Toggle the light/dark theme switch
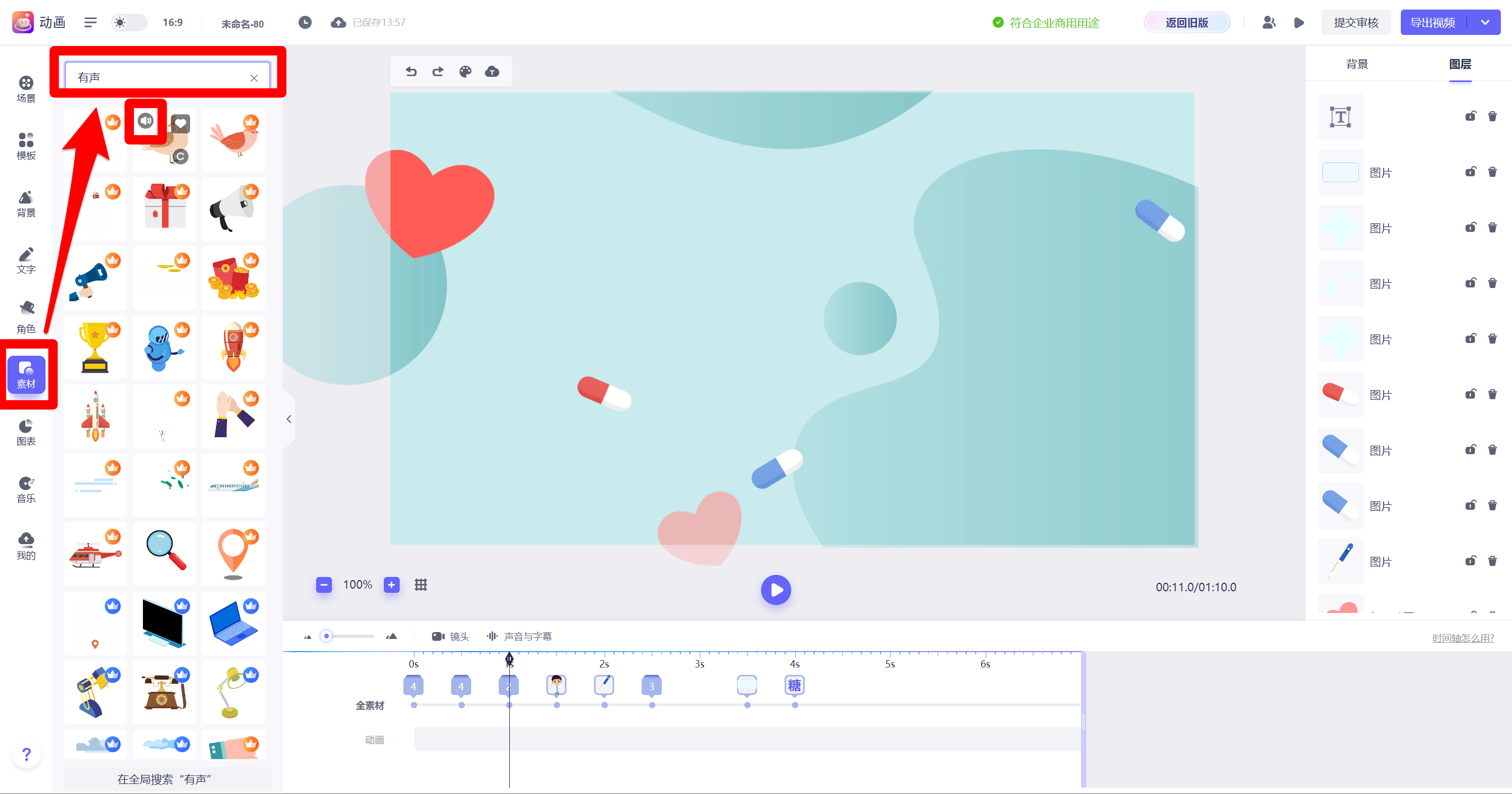1512x794 pixels. (129, 22)
